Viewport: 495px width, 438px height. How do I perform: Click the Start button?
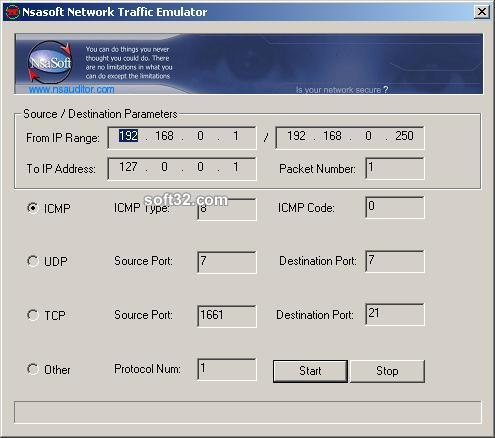click(x=310, y=371)
